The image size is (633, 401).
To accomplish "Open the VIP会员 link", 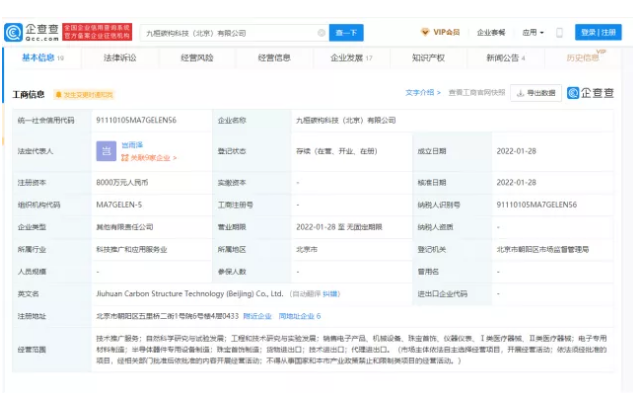I will pos(446,32).
